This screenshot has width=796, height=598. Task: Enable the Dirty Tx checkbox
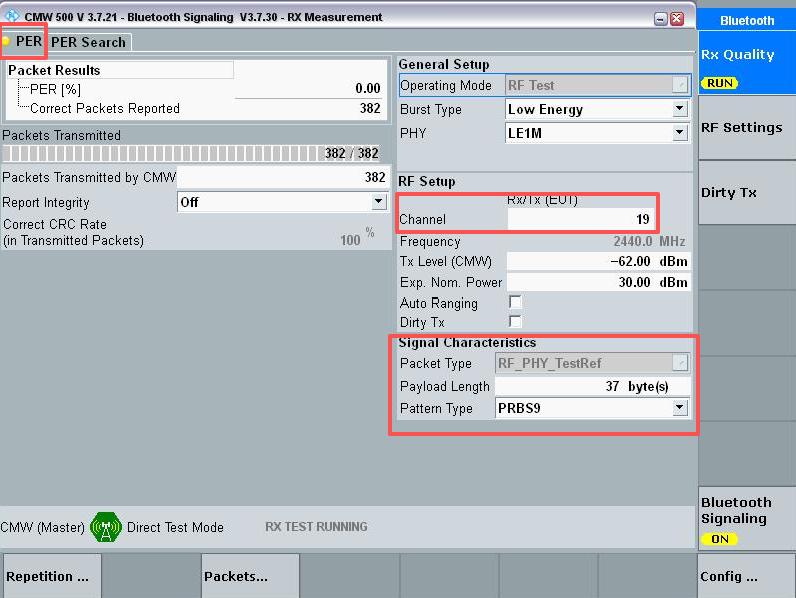coord(515,321)
